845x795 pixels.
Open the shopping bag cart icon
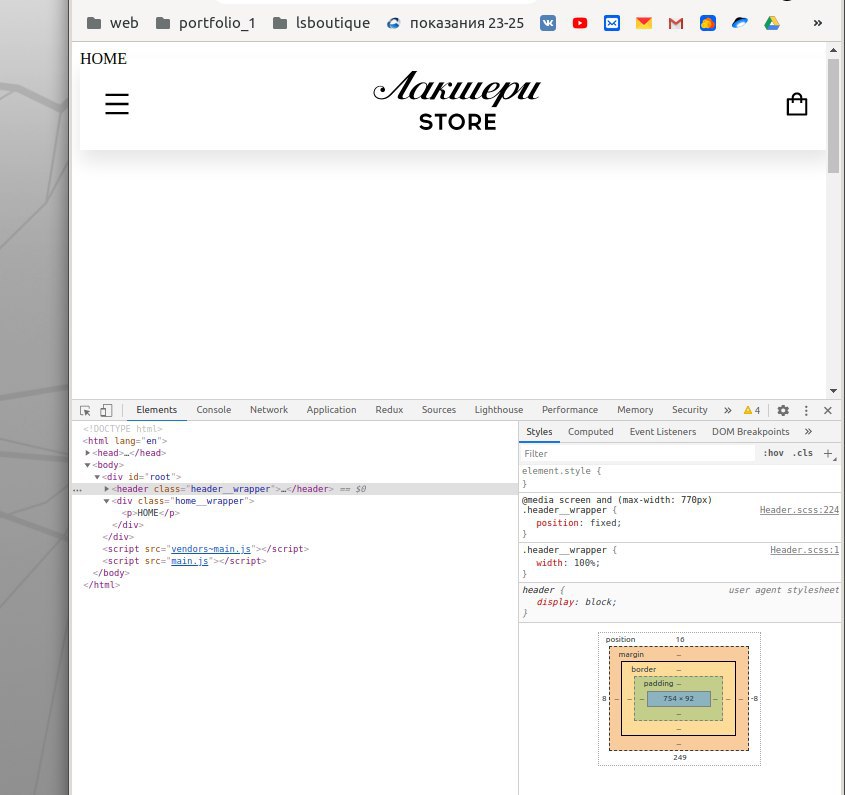tap(796, 105)
